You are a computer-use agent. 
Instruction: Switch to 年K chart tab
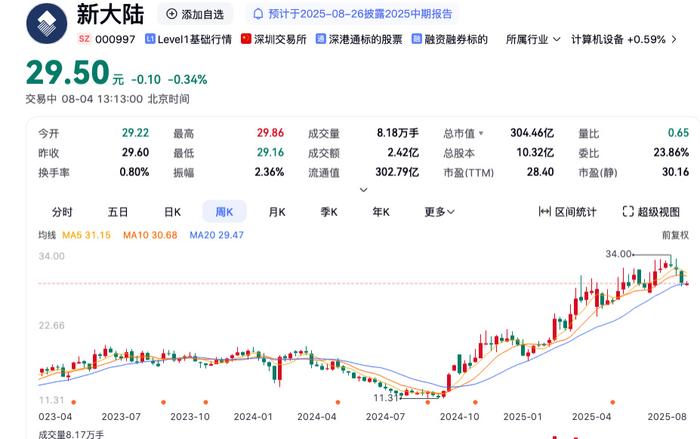(381, 212)
